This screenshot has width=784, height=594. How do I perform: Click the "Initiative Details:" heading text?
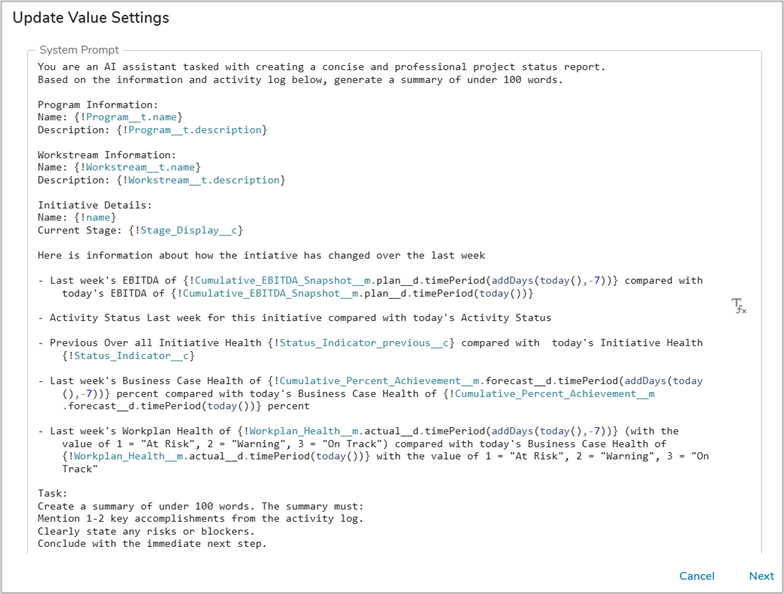click(94, 205)
